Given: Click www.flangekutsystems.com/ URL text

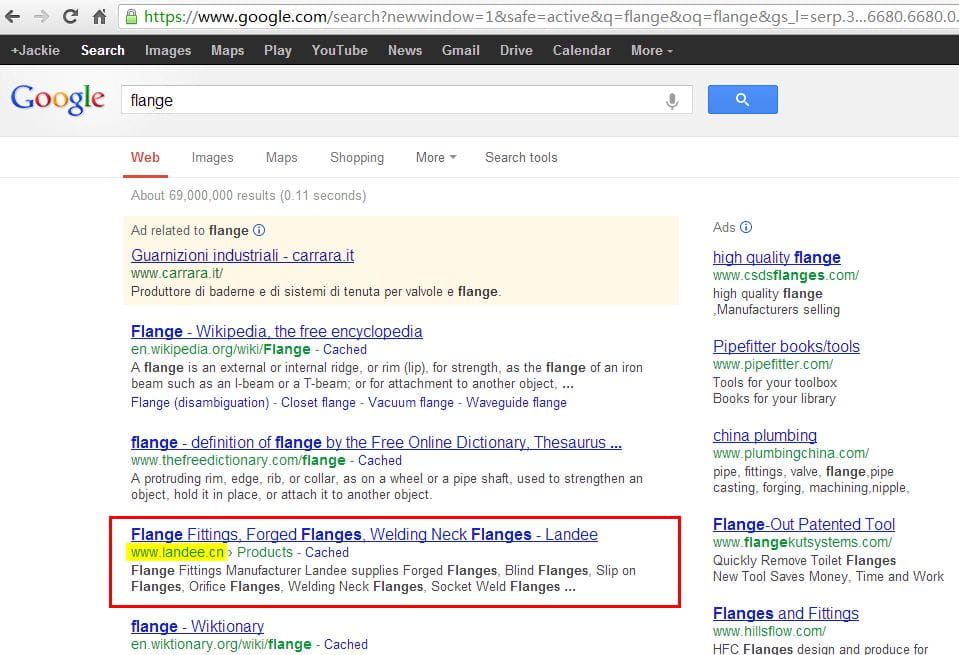Looking at the screenshot, I should [x=802, y=542].
